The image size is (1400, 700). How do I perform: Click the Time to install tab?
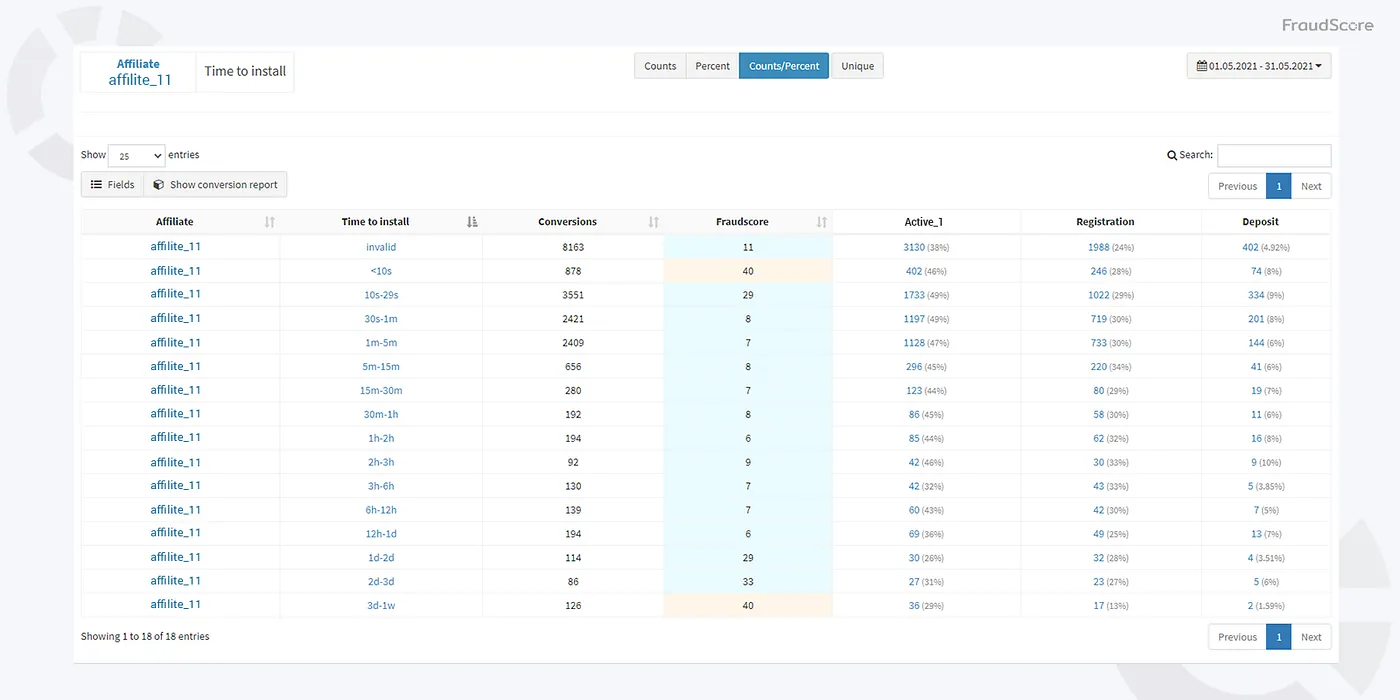click(245, 72)
